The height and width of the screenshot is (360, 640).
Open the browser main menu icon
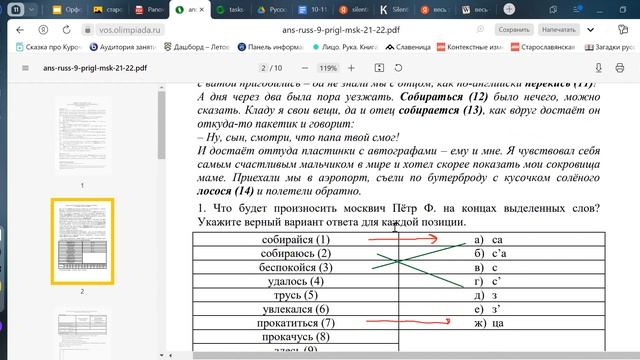(x=577, y=9)
